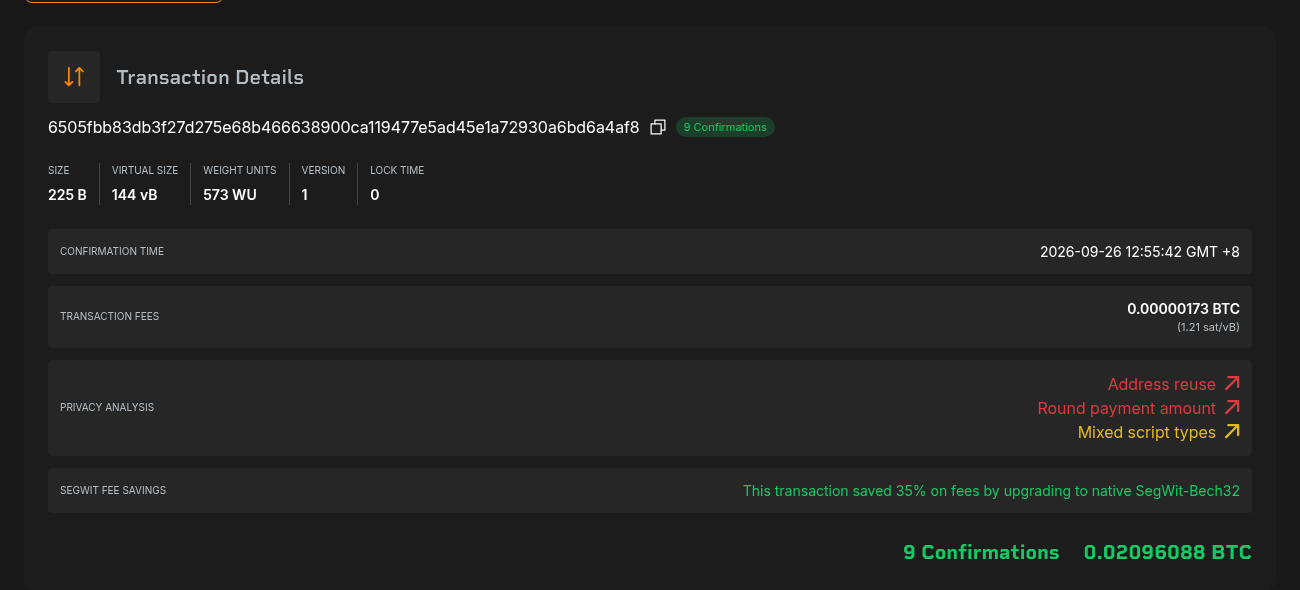Select the transaction hash text
The image size is (1300, 590).
point(344,127)
